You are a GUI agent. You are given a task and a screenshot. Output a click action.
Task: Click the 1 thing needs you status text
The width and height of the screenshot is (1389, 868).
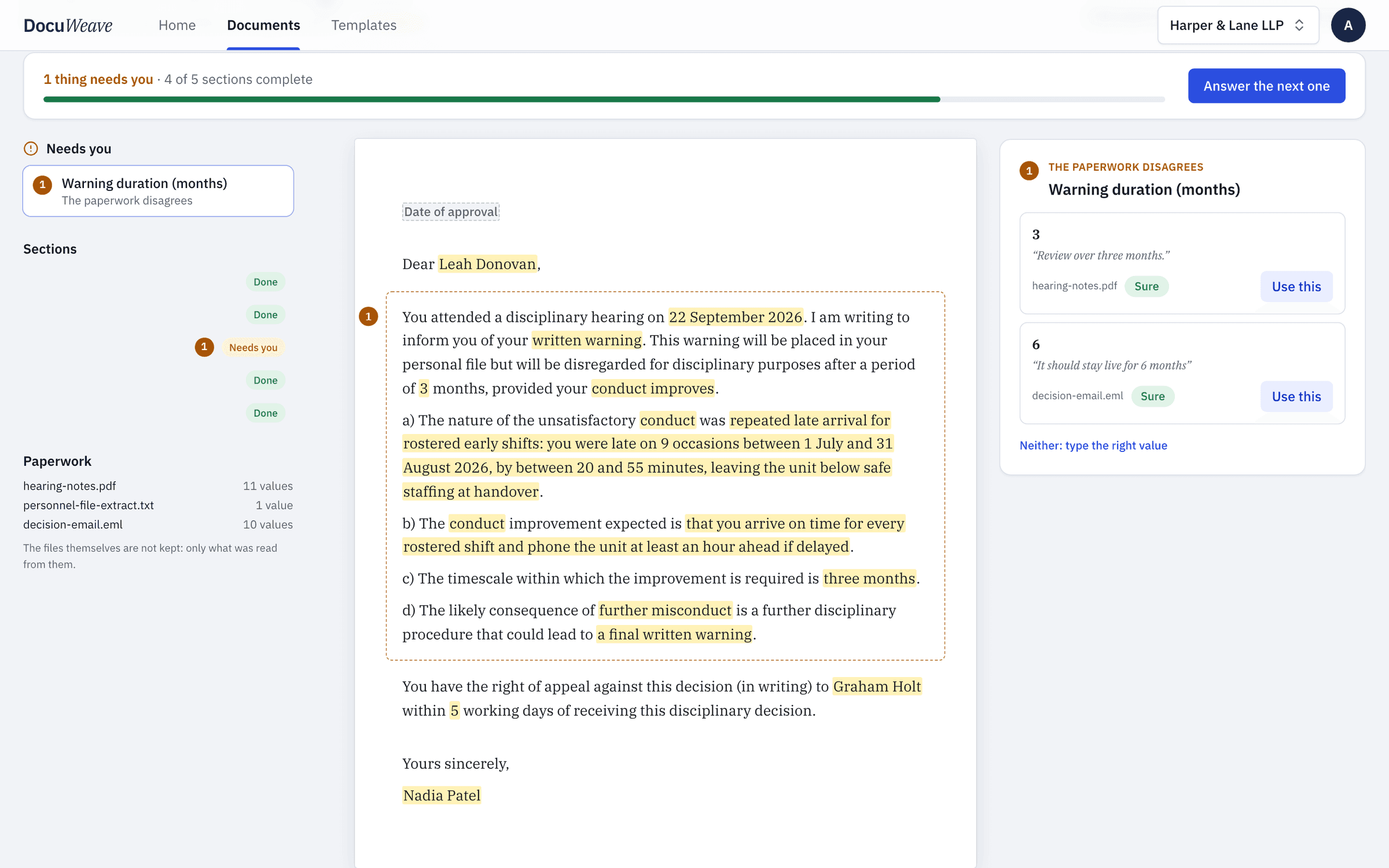click(x=98, y=79)
